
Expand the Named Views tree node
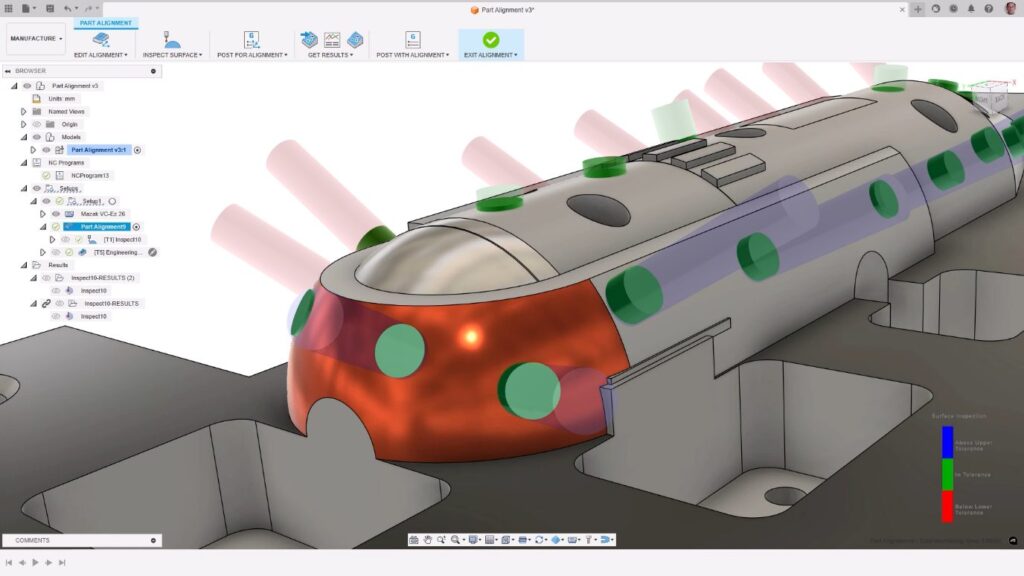[x=24, y=112]
